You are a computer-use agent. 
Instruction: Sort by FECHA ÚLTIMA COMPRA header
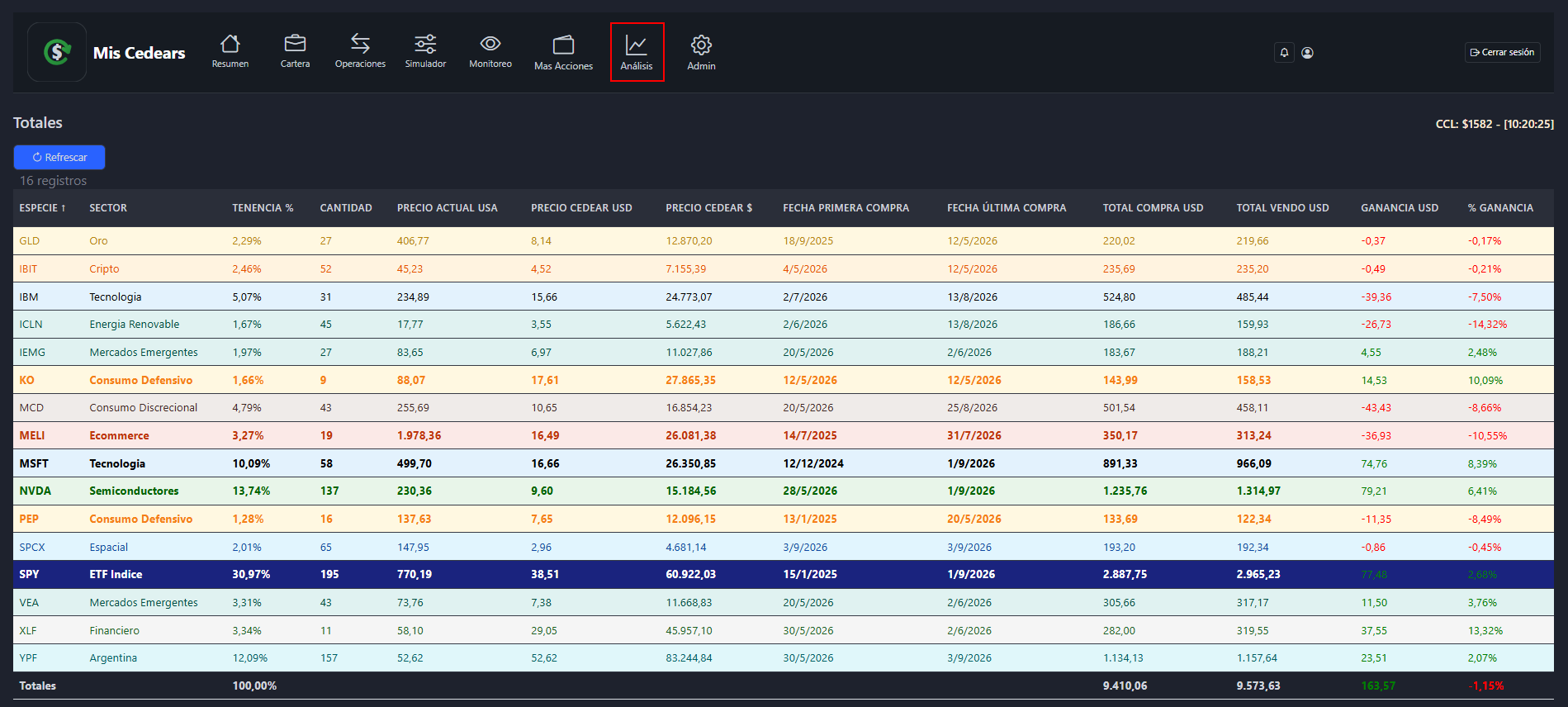point(1007,208)
